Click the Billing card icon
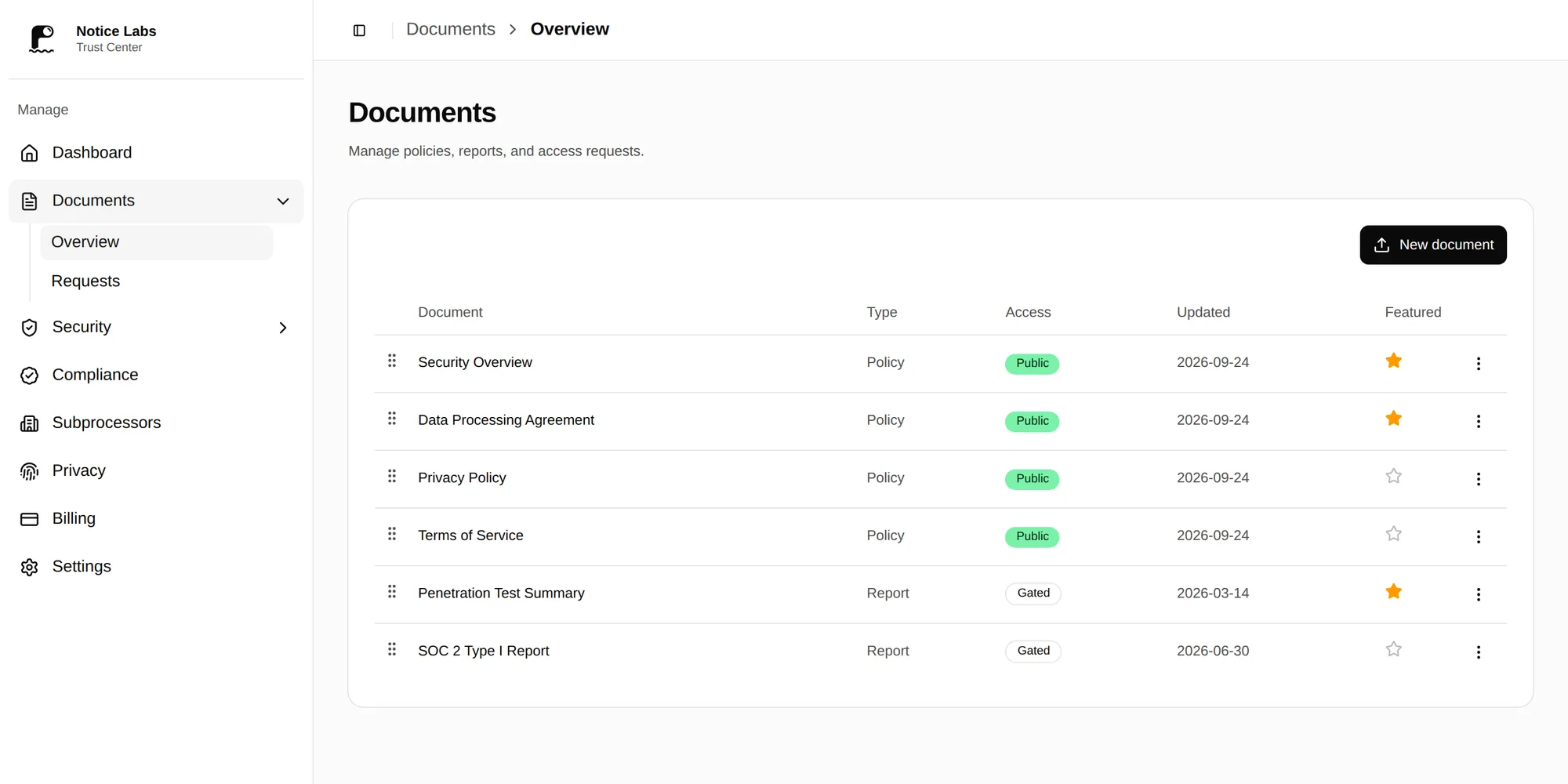The width and height of the screenshot is (1568, 784). pos(30,519)
